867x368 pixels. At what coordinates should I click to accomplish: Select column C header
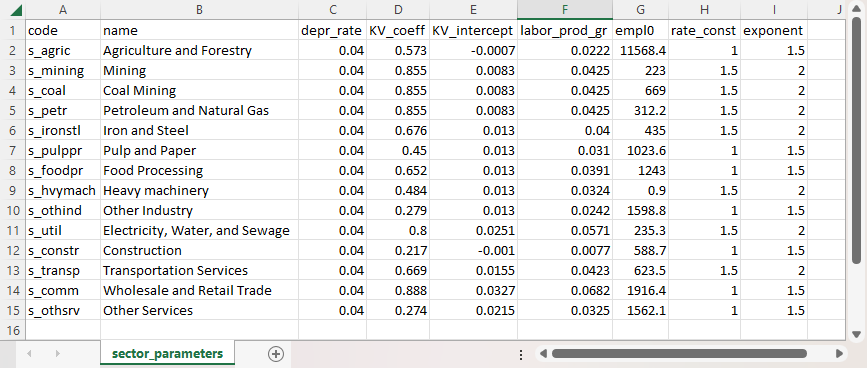click(332, 10)
